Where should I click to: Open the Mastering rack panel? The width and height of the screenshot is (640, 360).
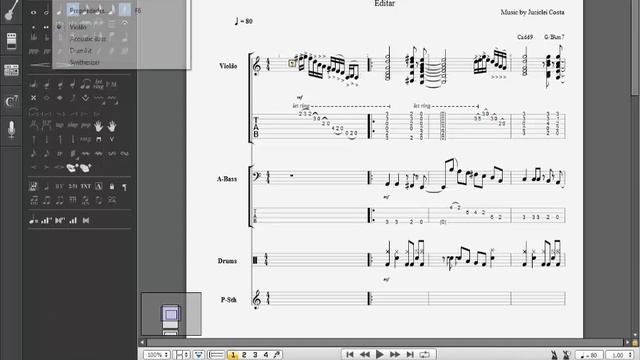[11, 70]
